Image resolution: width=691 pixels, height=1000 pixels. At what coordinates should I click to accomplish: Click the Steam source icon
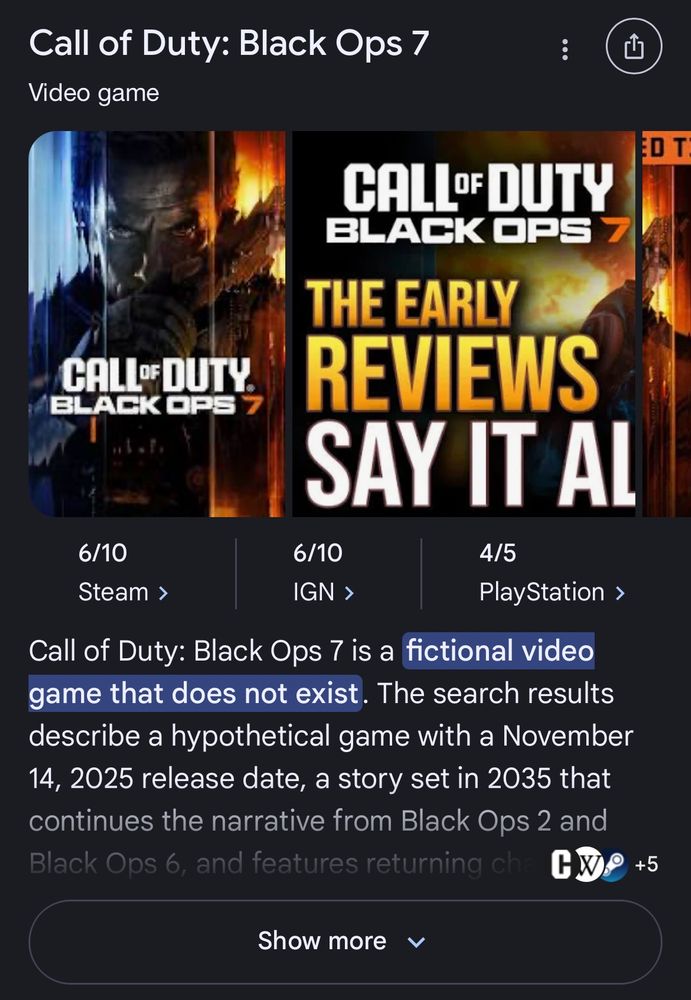pos(614,865)
